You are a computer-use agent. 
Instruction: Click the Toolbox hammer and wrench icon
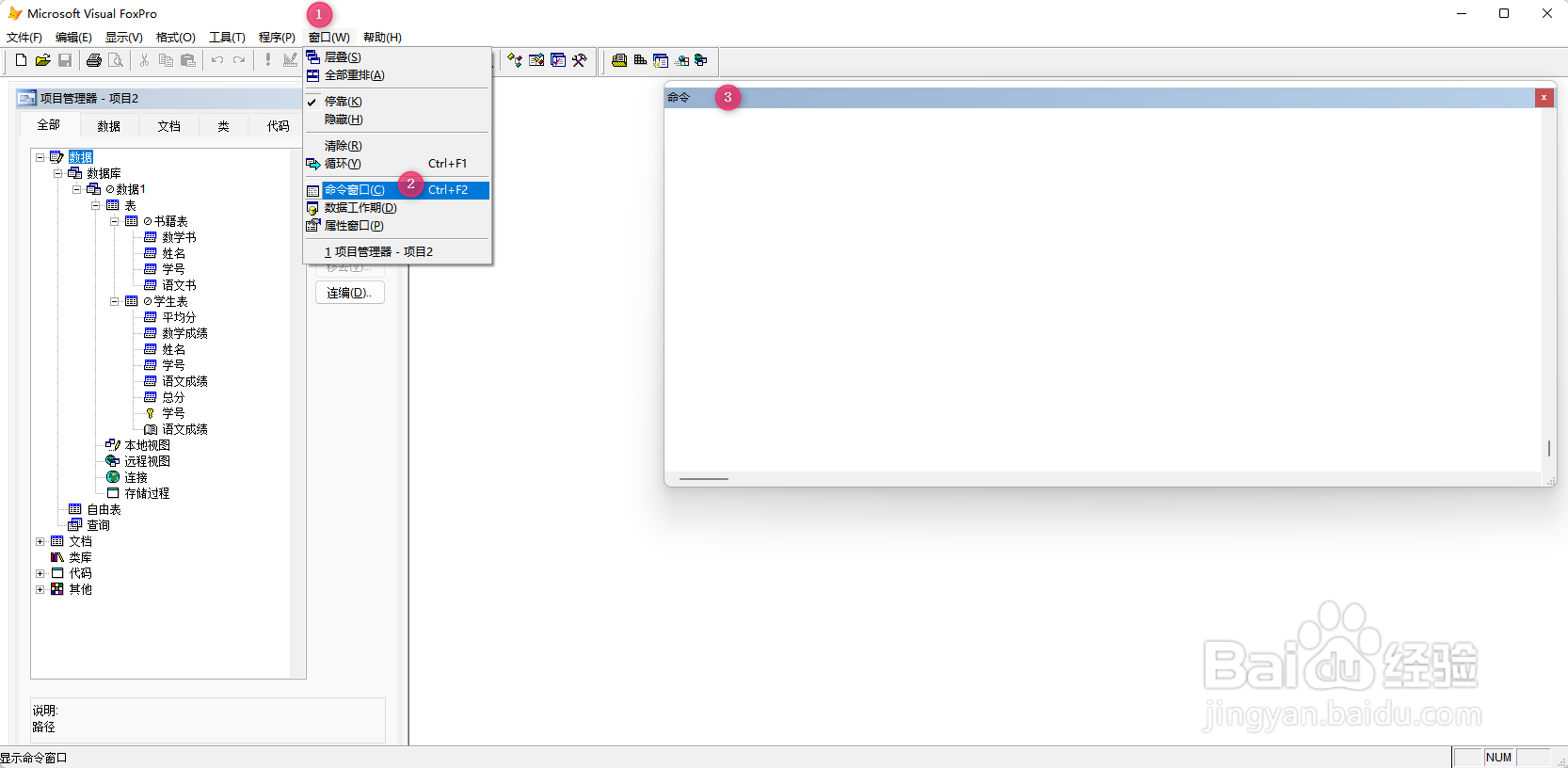(x=580, y=60)
